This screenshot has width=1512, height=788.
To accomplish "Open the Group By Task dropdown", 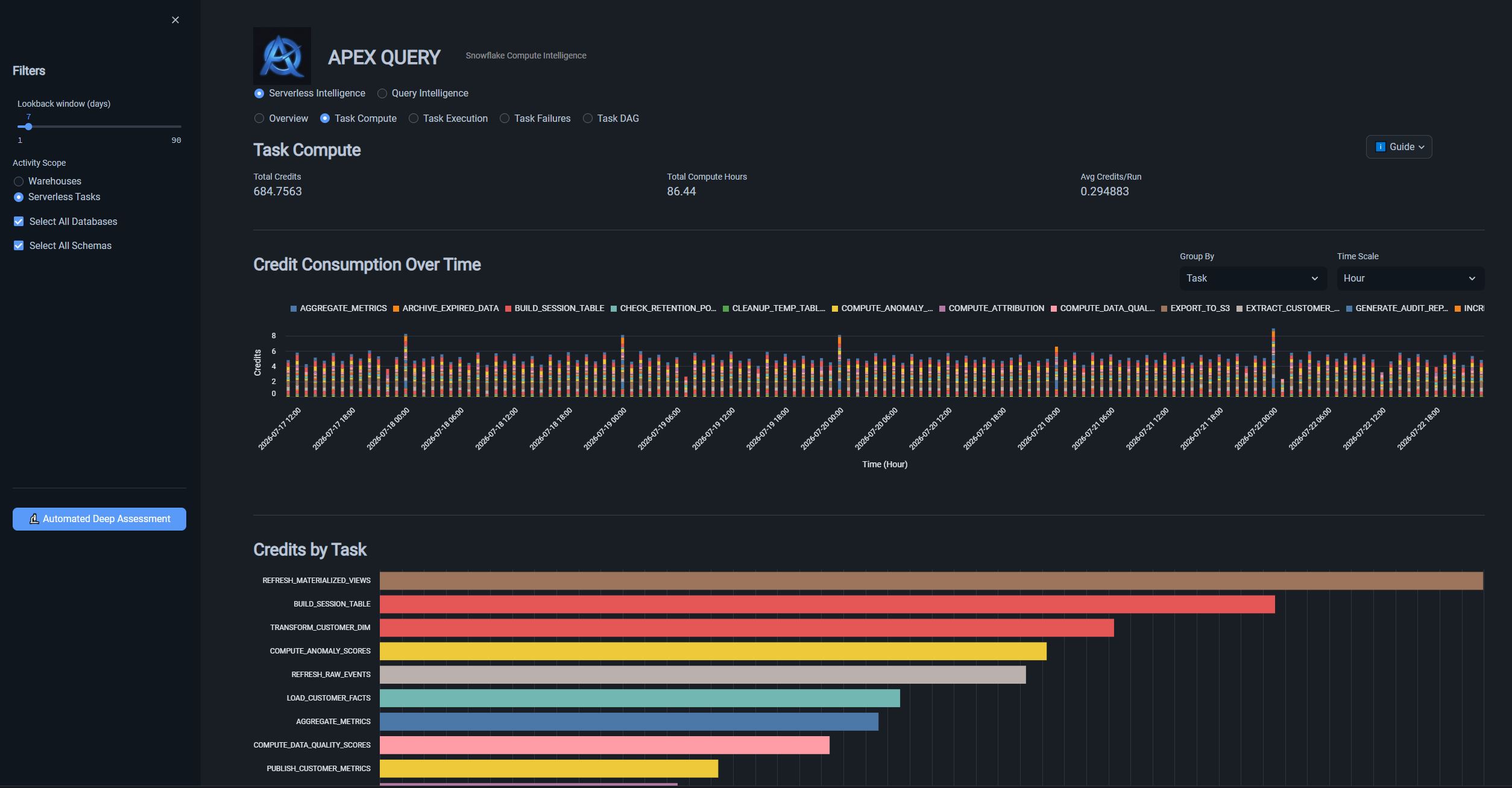I will click(1253, 279).
